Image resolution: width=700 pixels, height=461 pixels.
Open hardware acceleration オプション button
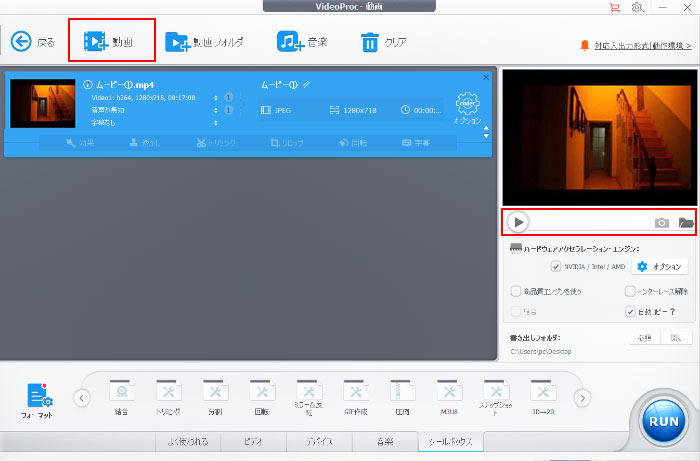click(x=659, y=266)
